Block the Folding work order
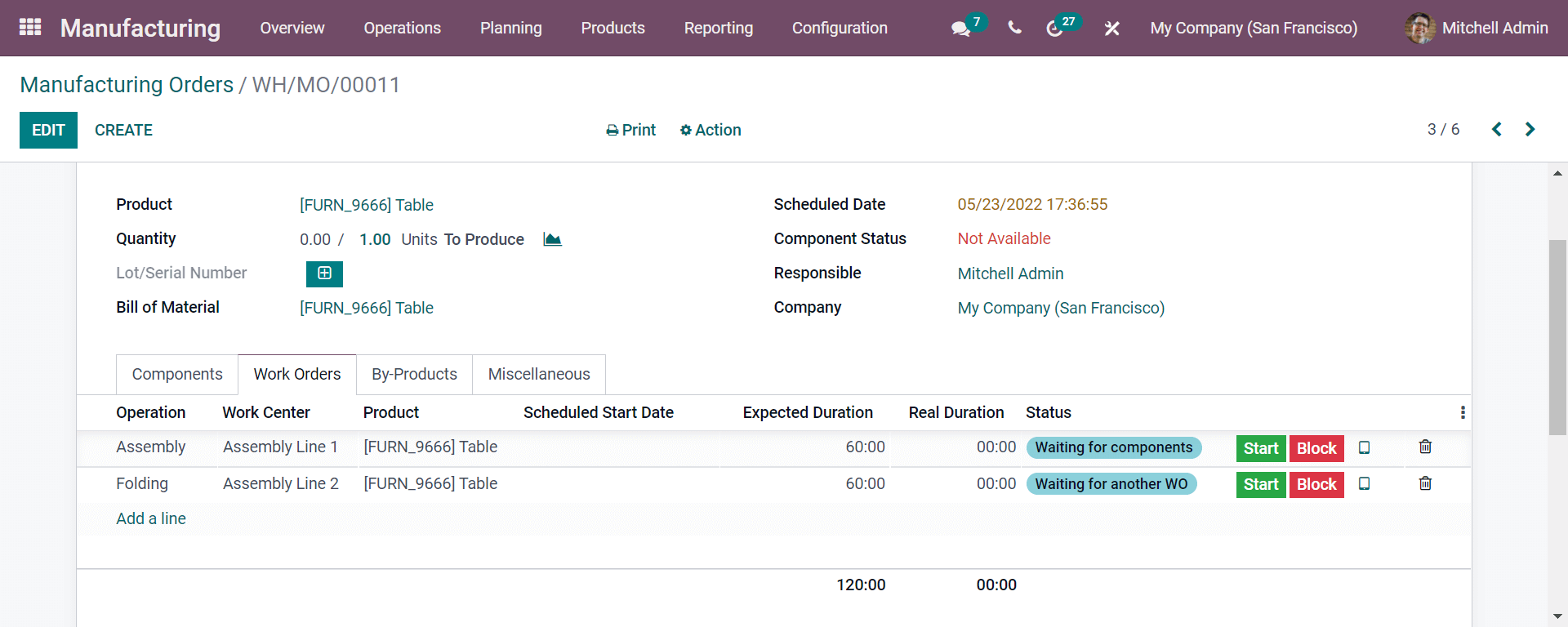This screenshot has width=1568, height=627. pyautogui.click(x=1316, y=484)
